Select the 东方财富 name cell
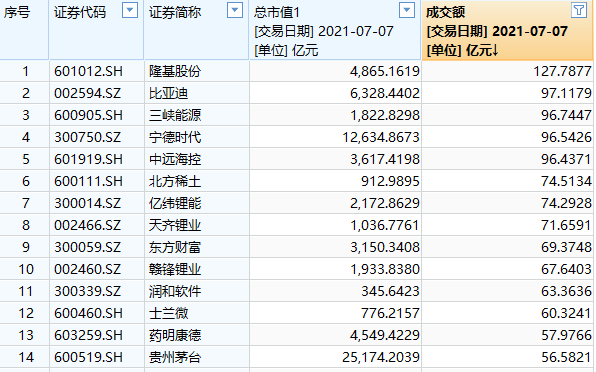This screenshot has width=596, height=372. pyautogui.click(x=197, y=247)
